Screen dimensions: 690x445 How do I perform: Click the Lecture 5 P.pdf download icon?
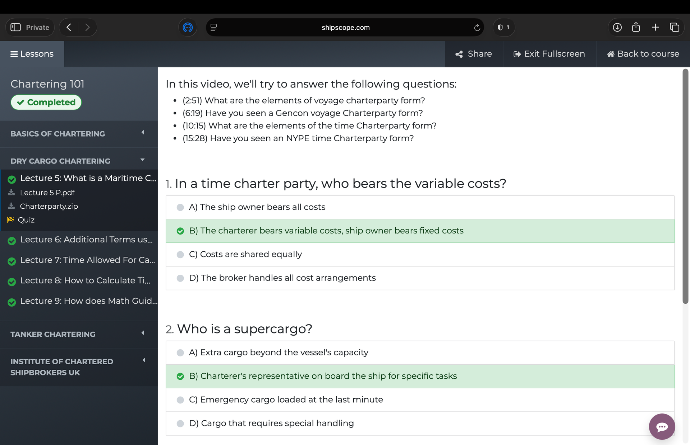[x=12, y=193]
